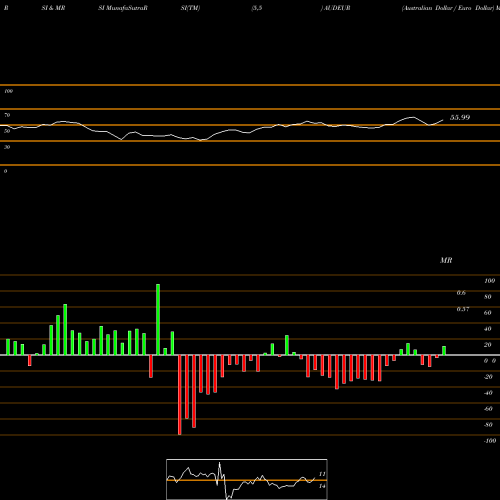Click the label 11 in the mini chart
The image size is (500, 500).
322,474
